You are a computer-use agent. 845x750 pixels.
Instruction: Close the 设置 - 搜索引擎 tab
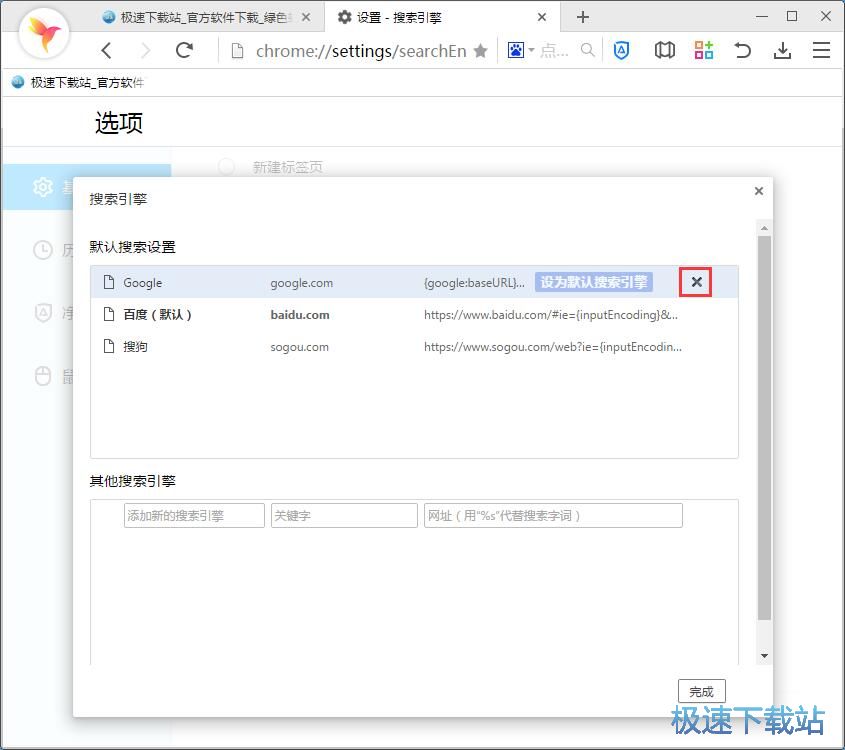[542, 17]
